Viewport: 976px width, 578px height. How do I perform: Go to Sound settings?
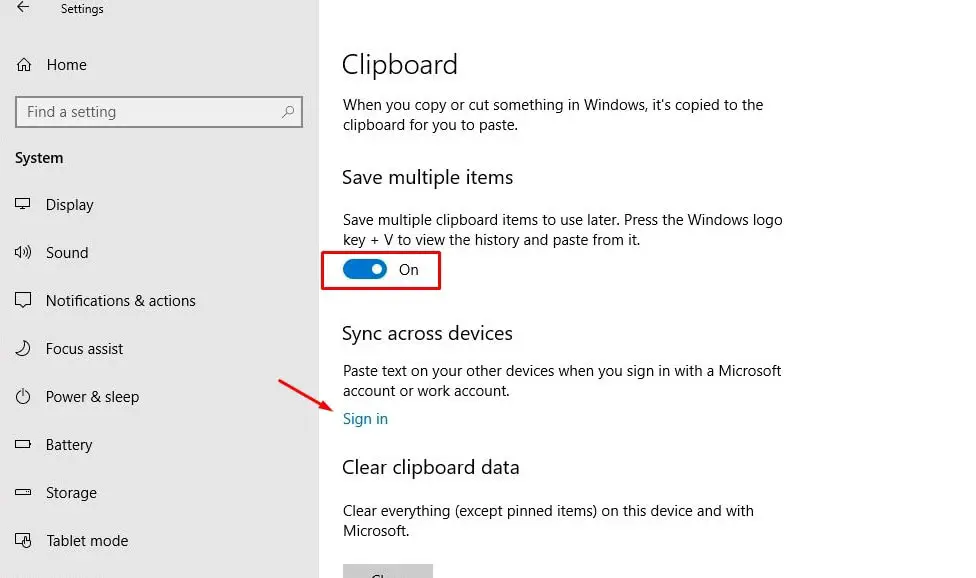pyautogui.click(x=67, y=253)
